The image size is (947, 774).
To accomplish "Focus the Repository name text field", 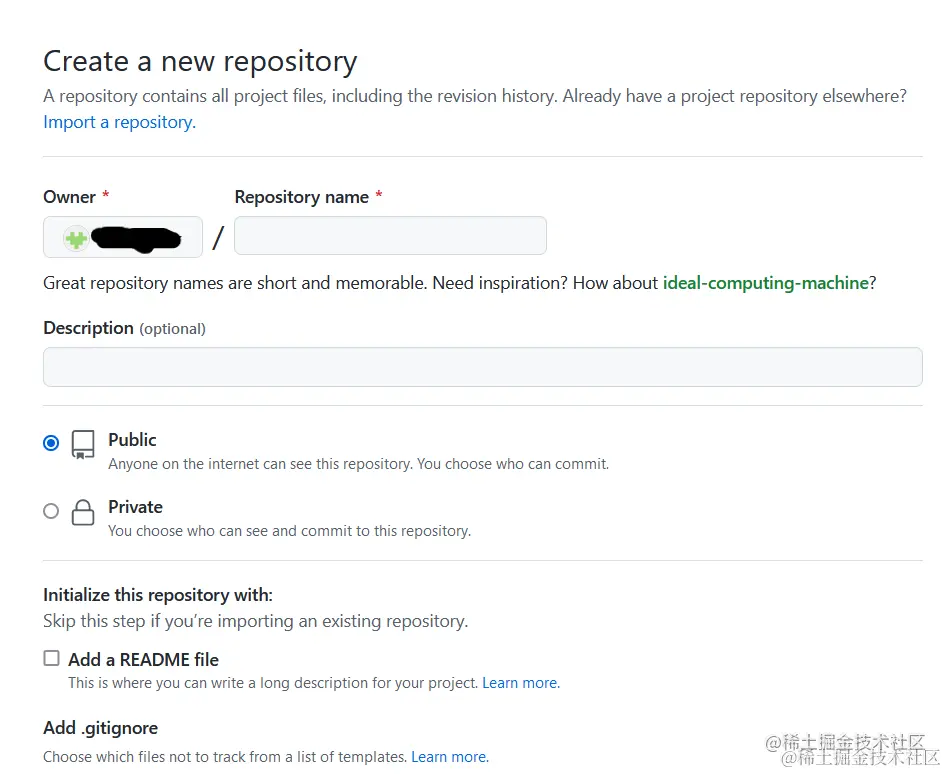I will pos(390,236).
